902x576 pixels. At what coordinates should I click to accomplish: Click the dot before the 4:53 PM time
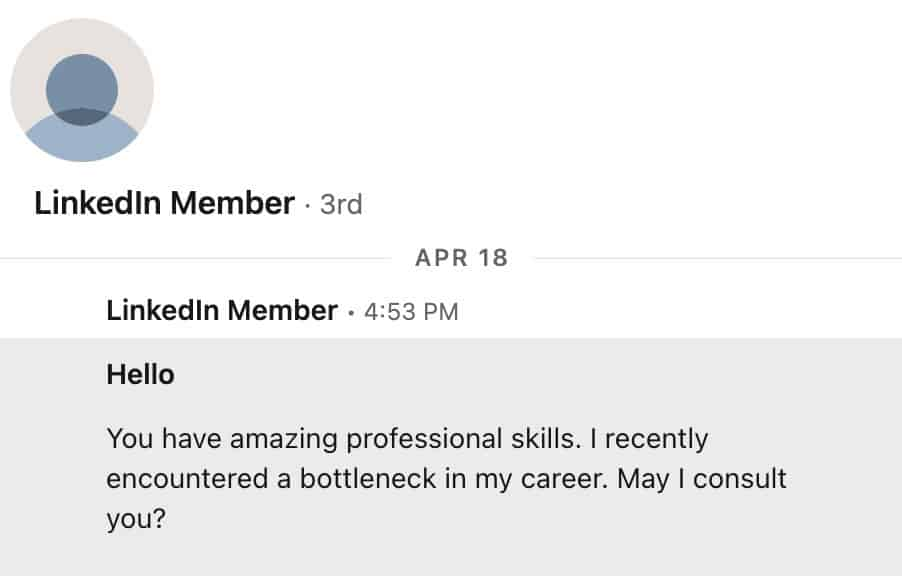[x=350, y=312]
